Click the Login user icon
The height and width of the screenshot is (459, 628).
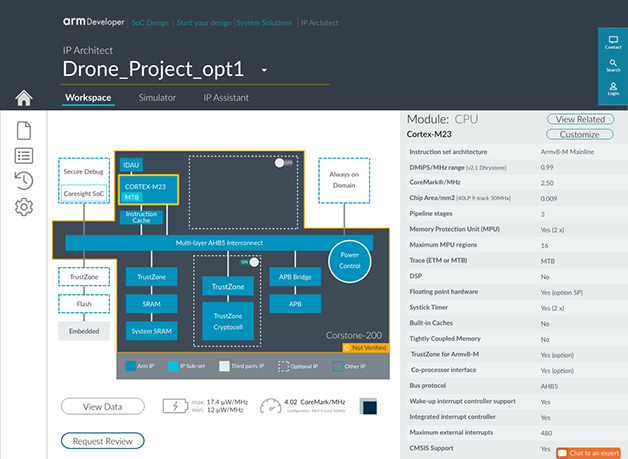613,89
